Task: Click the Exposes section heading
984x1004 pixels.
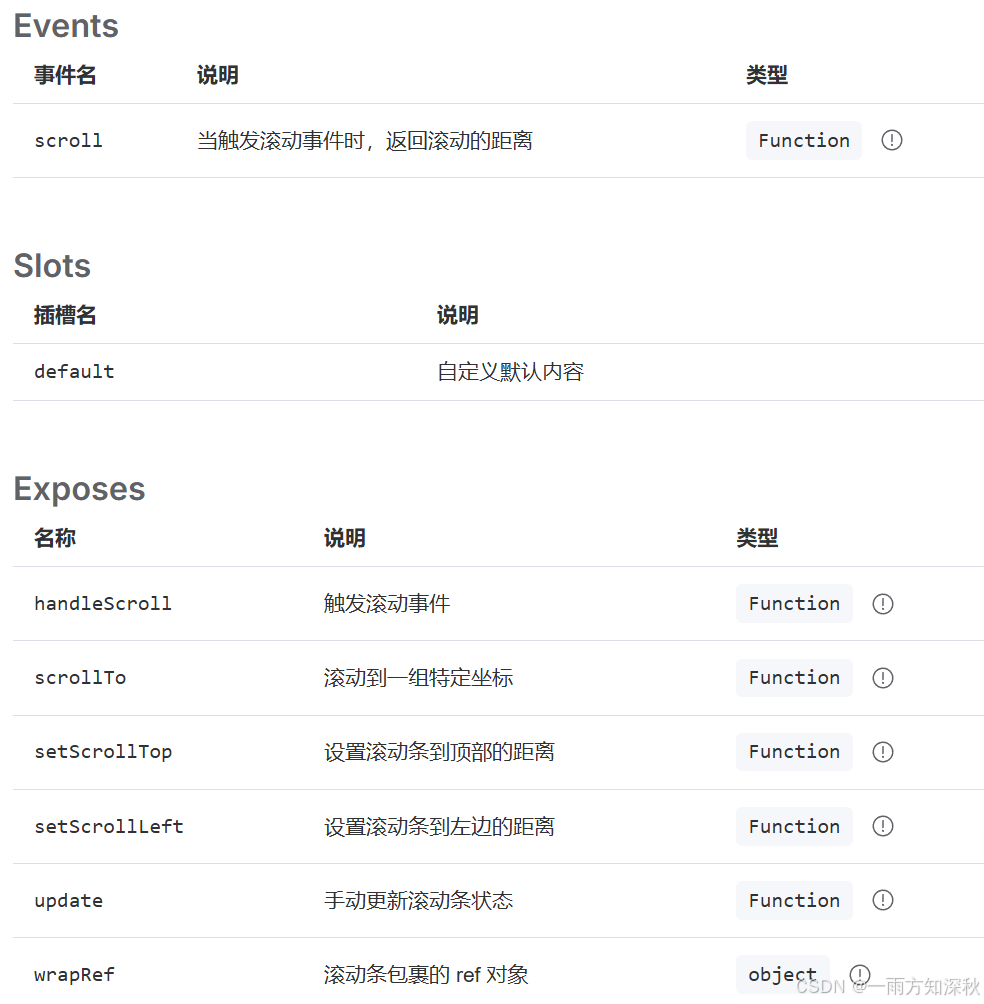Action: click(x=79, y=489)
